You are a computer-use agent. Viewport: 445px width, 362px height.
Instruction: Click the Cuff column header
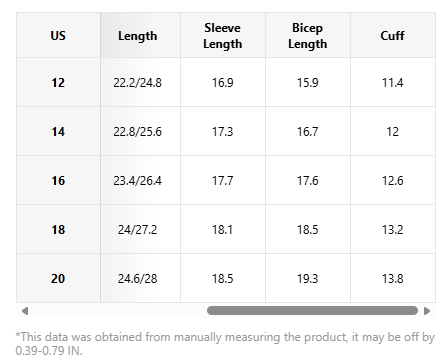click(x=393, y=35)
